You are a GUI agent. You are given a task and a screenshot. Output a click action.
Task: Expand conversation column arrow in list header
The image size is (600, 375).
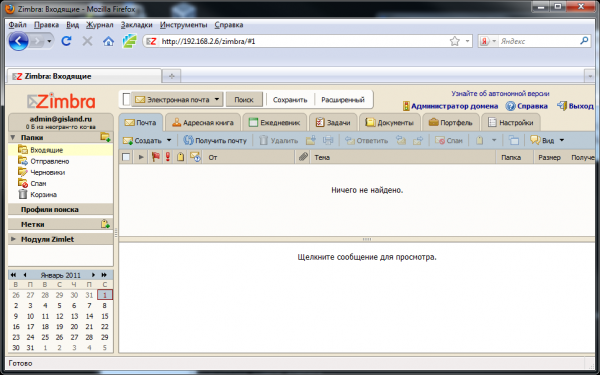click(141, 157)
